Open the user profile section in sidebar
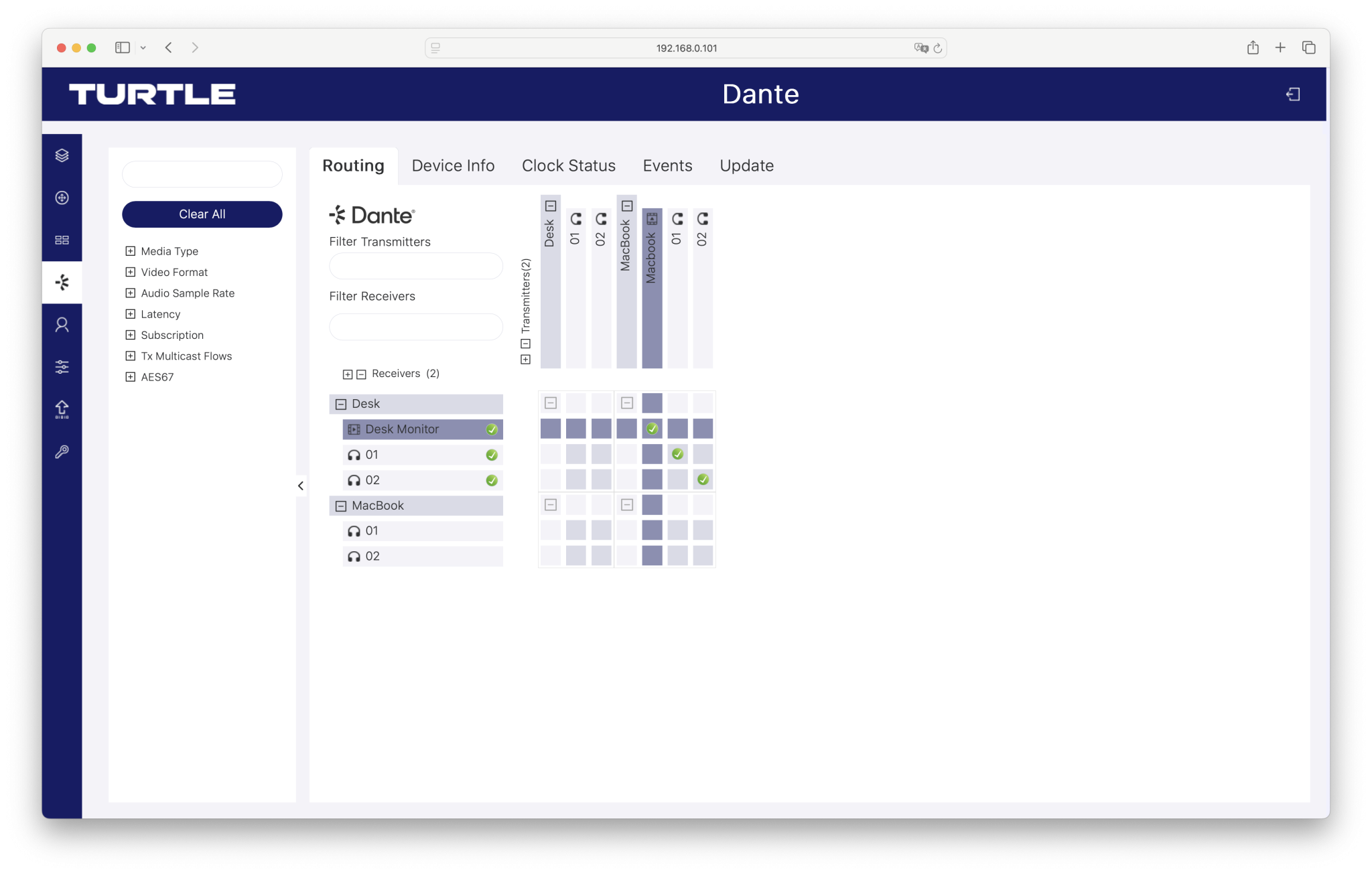The width and height of the screenshot is (1372, 874). 62,324
